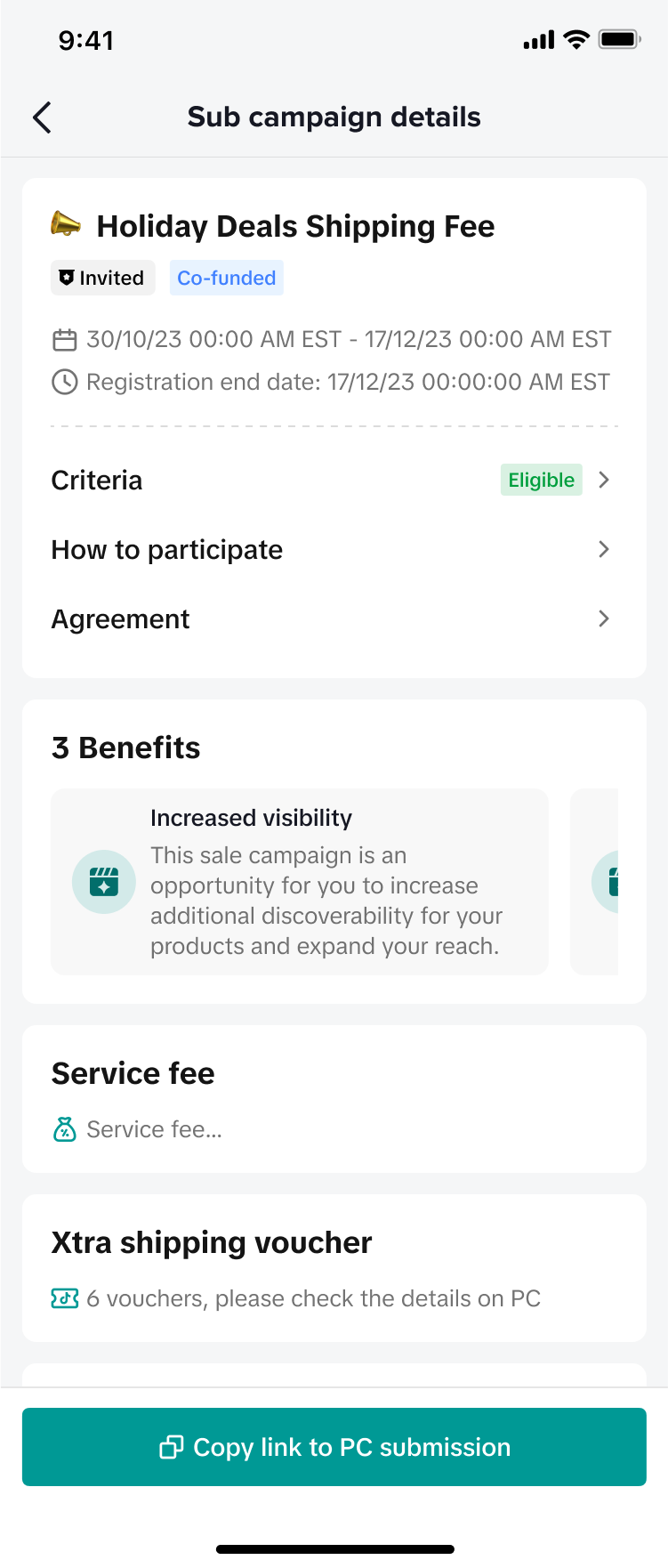The image size is (668, 1568).
Task: Click the shipping voucher ticket icon
Action: click(65, 1299)
